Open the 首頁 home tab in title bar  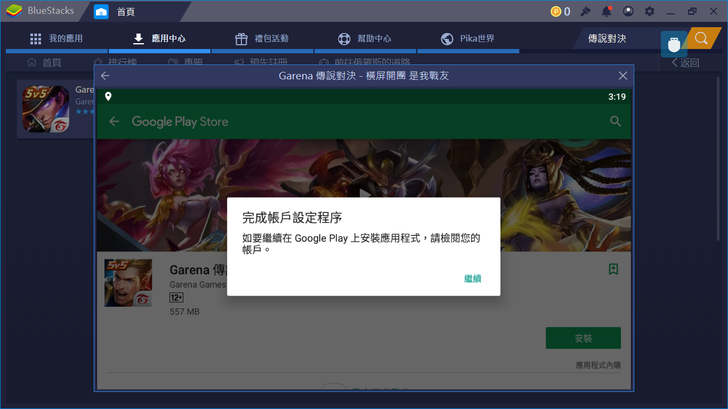click(x=115, y=12)
